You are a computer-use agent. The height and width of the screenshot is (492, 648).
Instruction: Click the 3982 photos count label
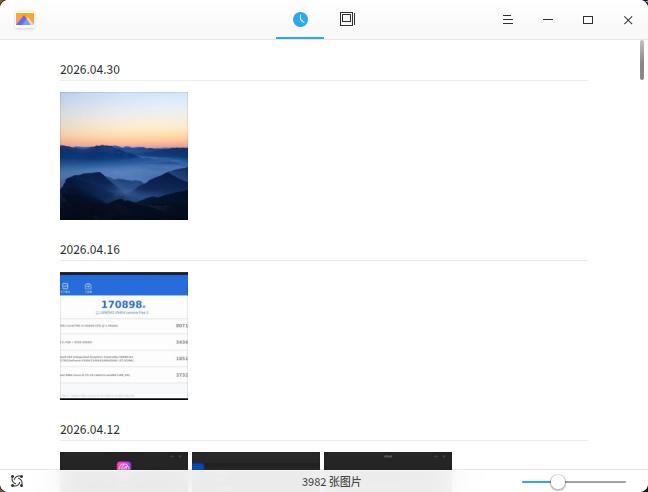(331, 482)
